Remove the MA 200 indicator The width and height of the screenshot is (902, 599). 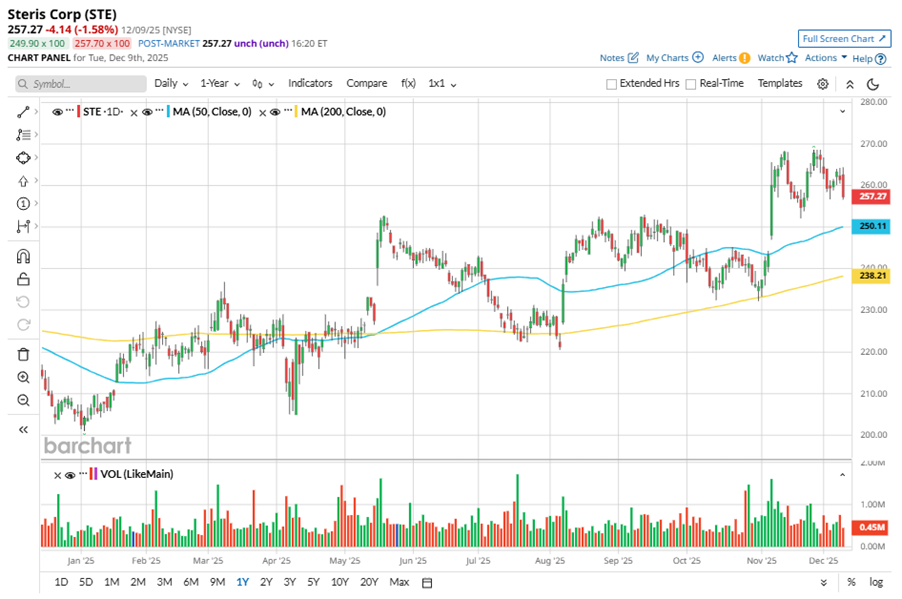click(x=262, y=113)
